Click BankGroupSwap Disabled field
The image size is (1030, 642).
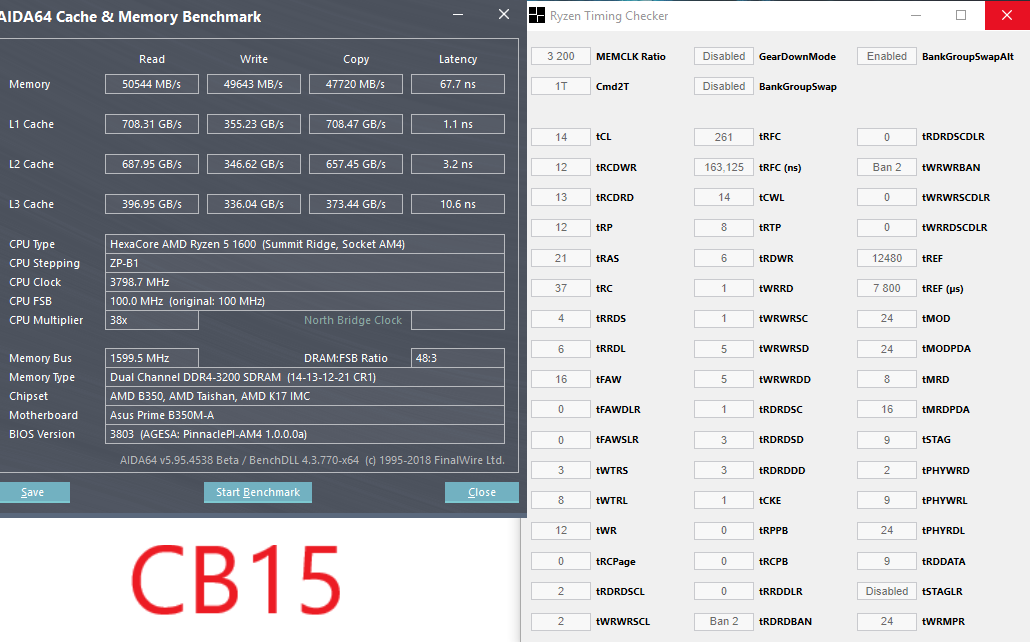pos(723,86)
